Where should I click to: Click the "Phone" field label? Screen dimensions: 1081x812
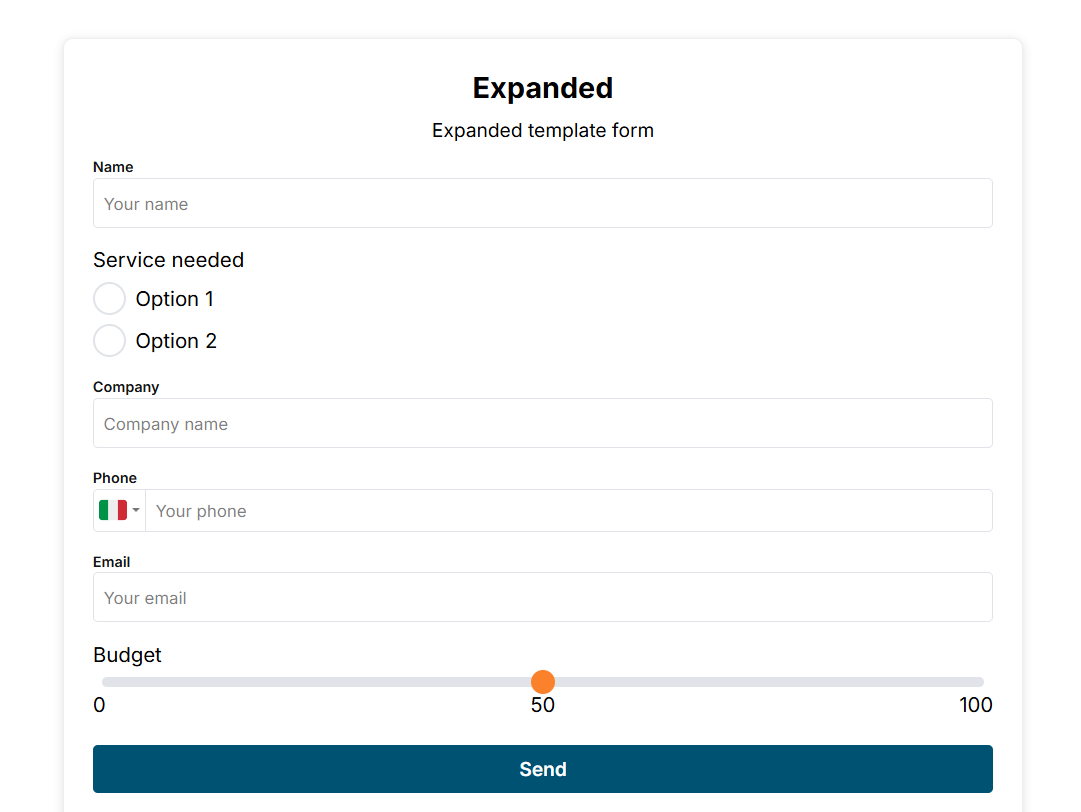click(x=115, y=478)
